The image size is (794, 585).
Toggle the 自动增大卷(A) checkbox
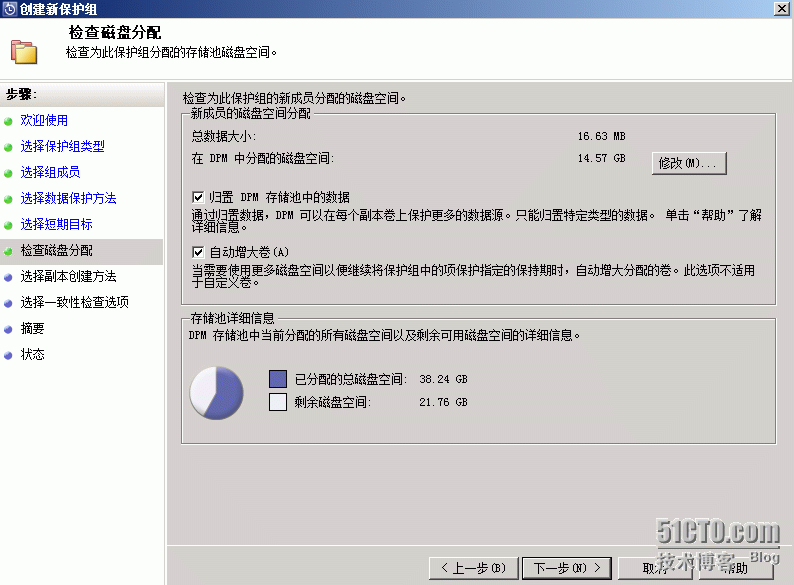point(198,252)
